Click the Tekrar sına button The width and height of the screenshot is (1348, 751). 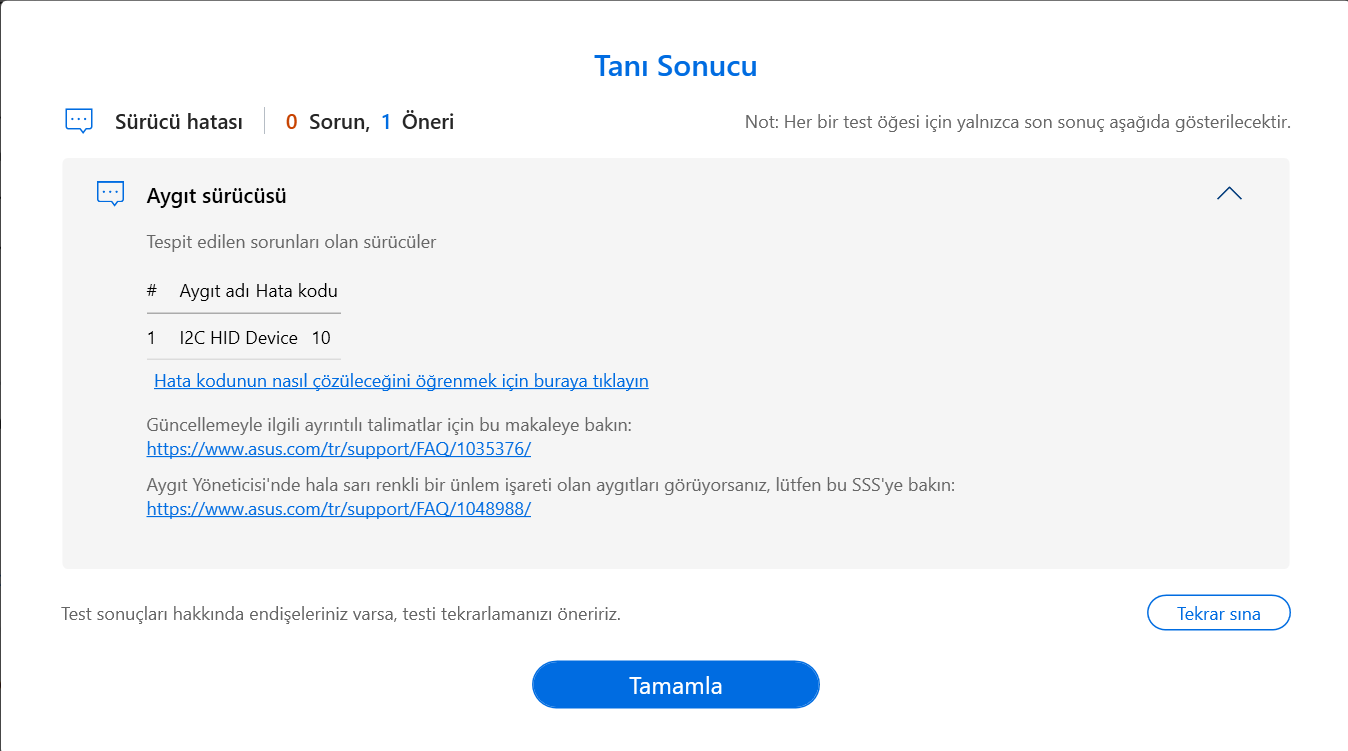(1218, 613)
